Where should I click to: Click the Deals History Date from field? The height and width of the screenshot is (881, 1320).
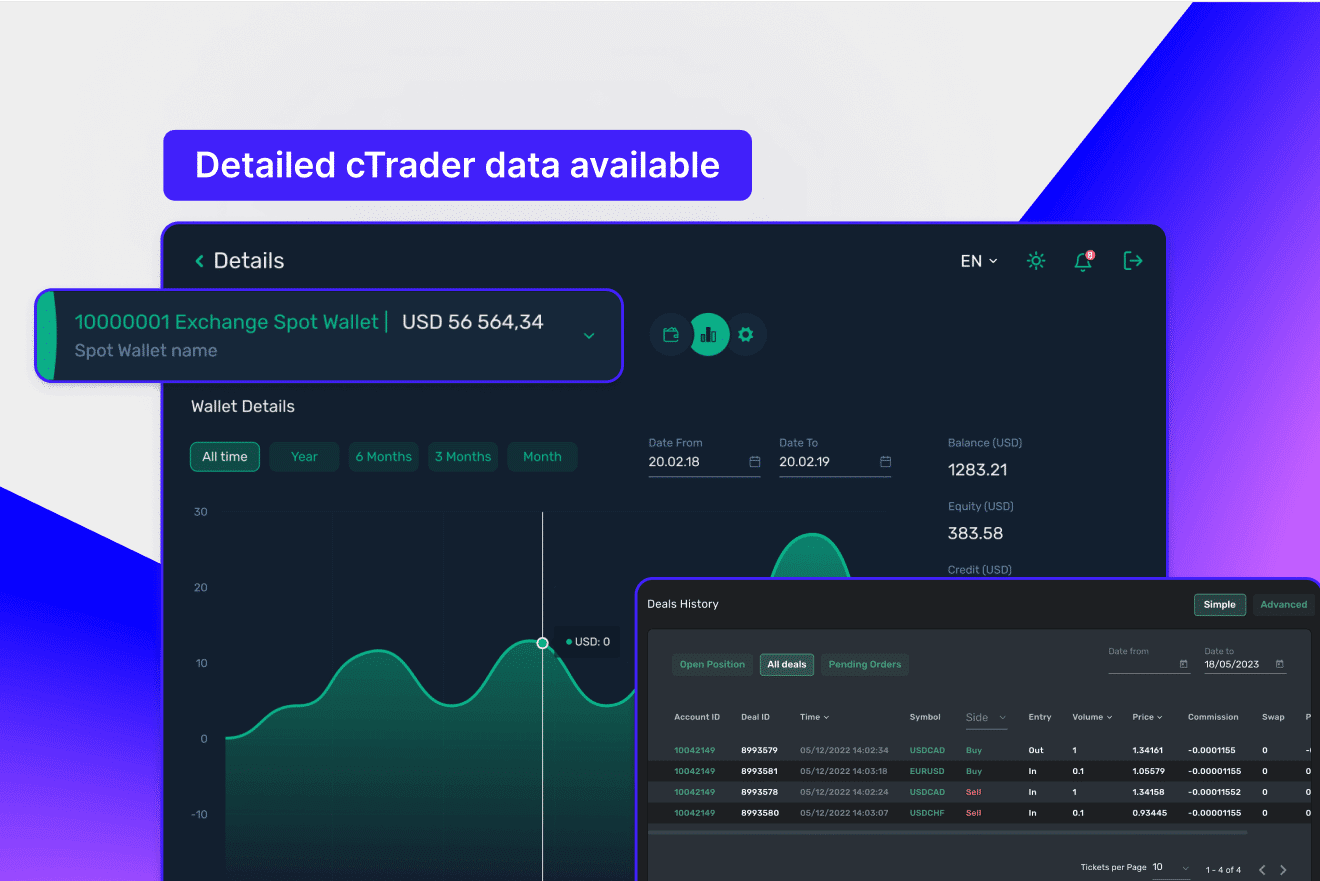tap(1149, 664)
